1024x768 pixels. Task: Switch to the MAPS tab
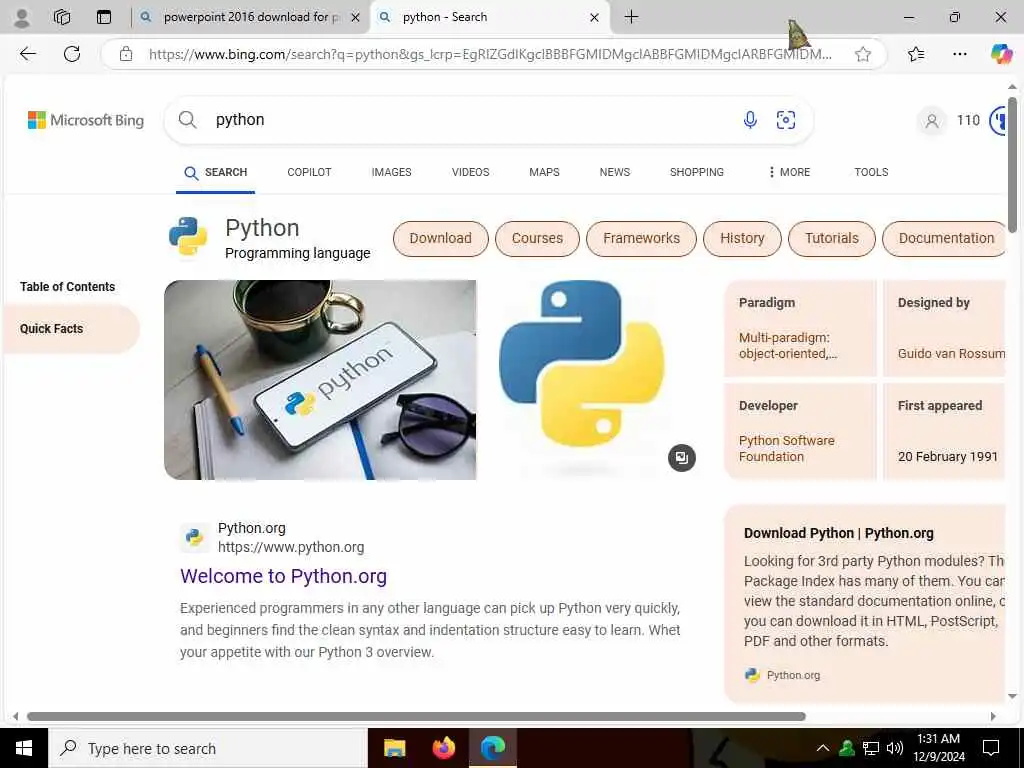(544, 172)
